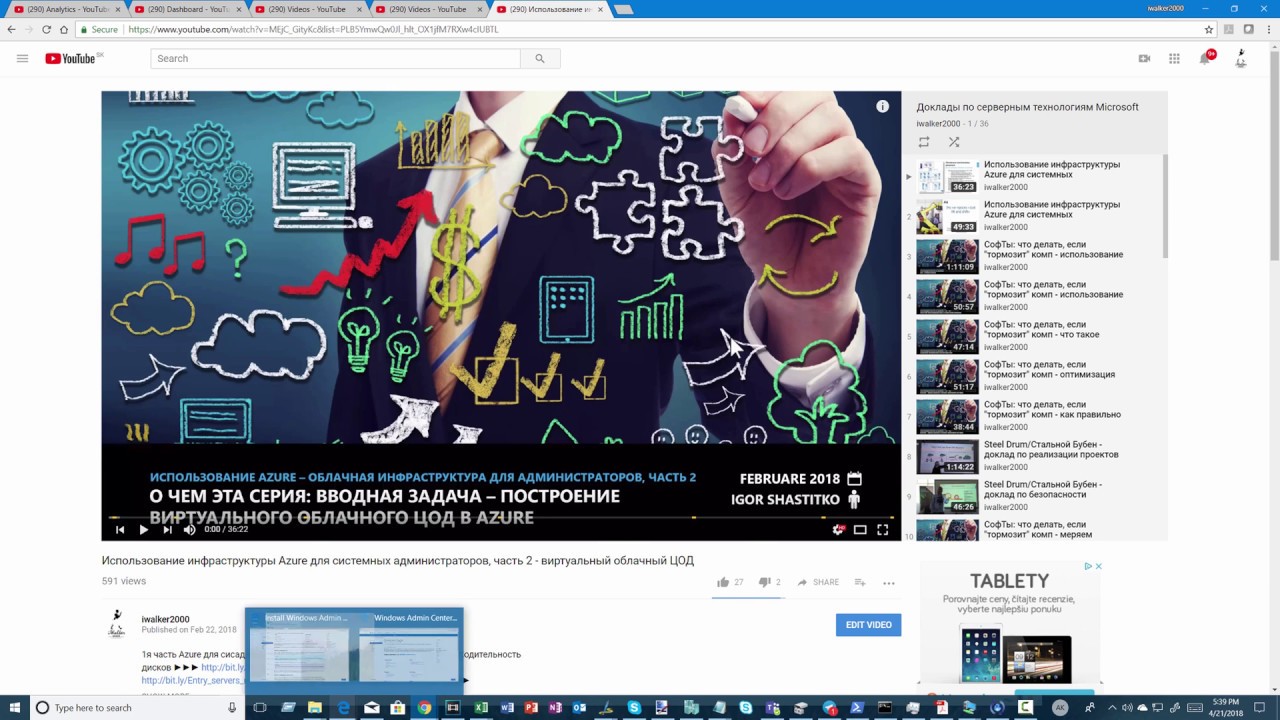Switch player to theater mode

pos(860,530)
